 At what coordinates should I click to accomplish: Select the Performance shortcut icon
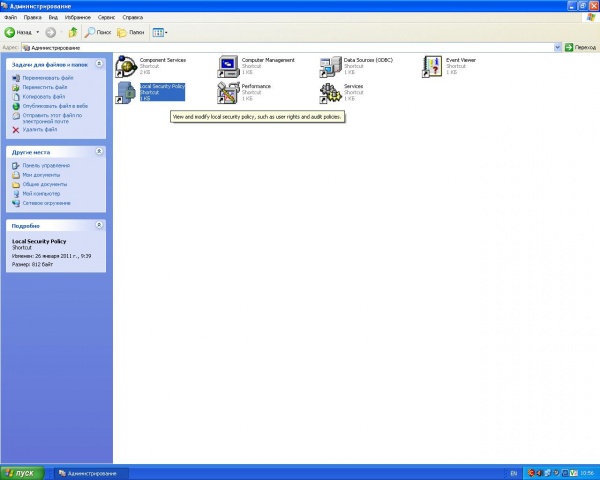(x=228, y=93)
